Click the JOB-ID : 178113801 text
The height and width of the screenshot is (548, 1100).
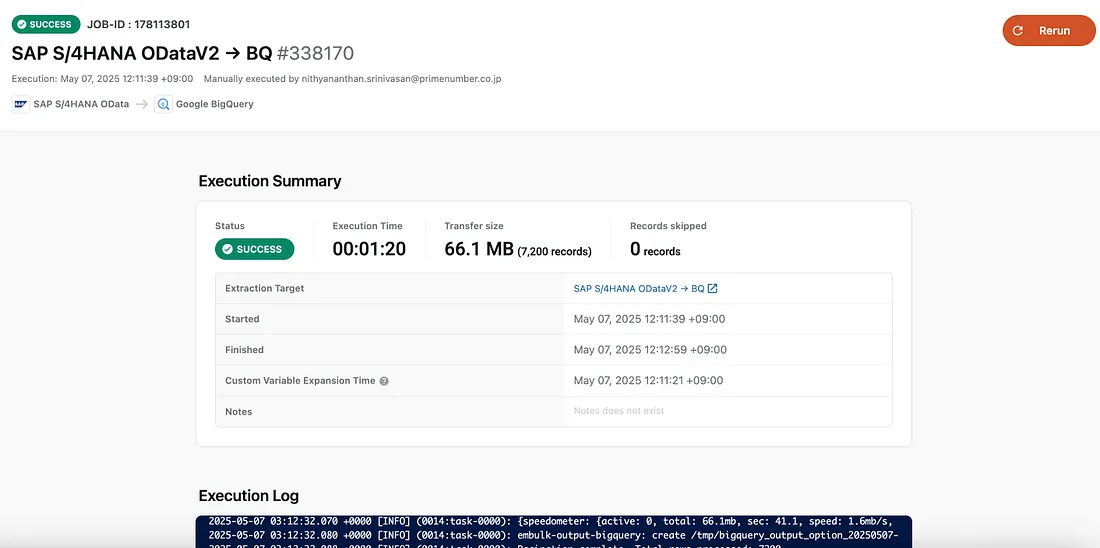coord(139,25)
